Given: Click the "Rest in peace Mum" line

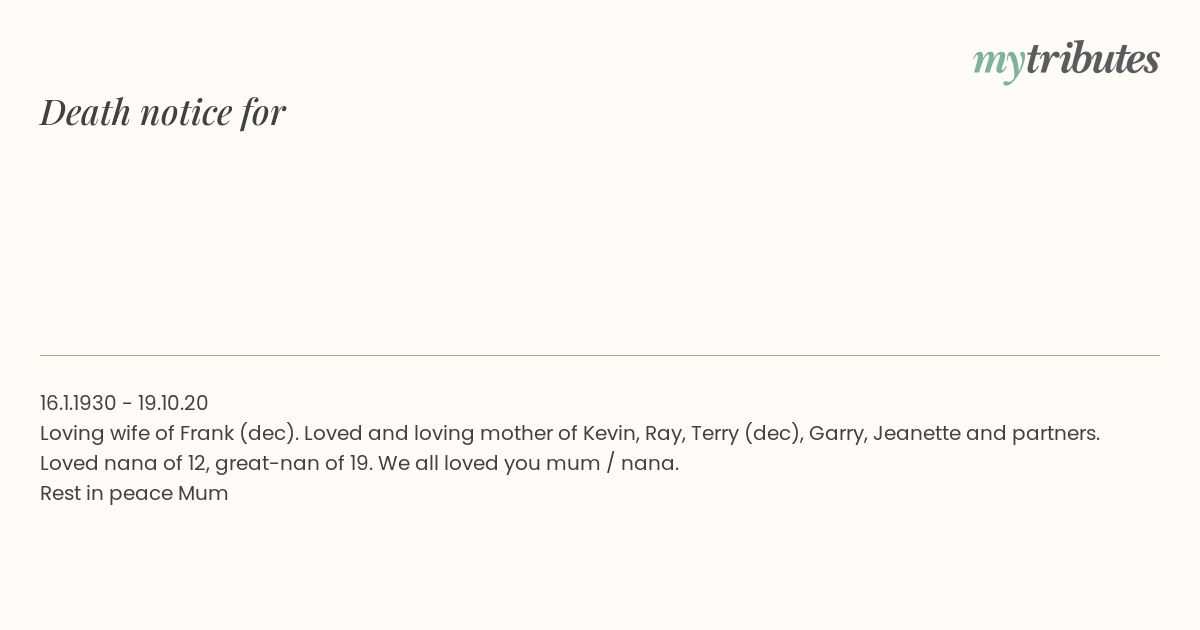Looking at the screenshot, I should click(134, 493).
